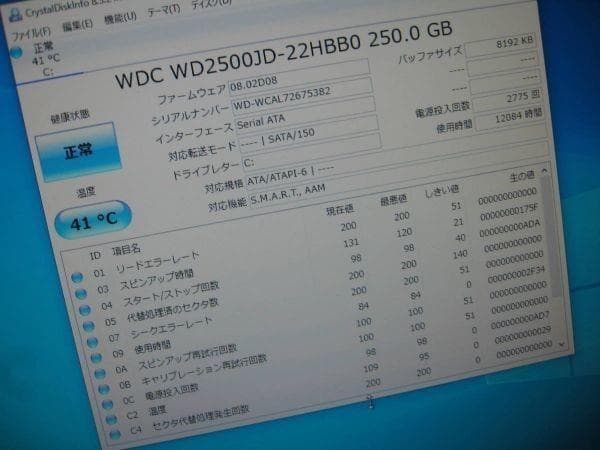
Task: Click the 生の値 column header
Action: coord(522,176)
